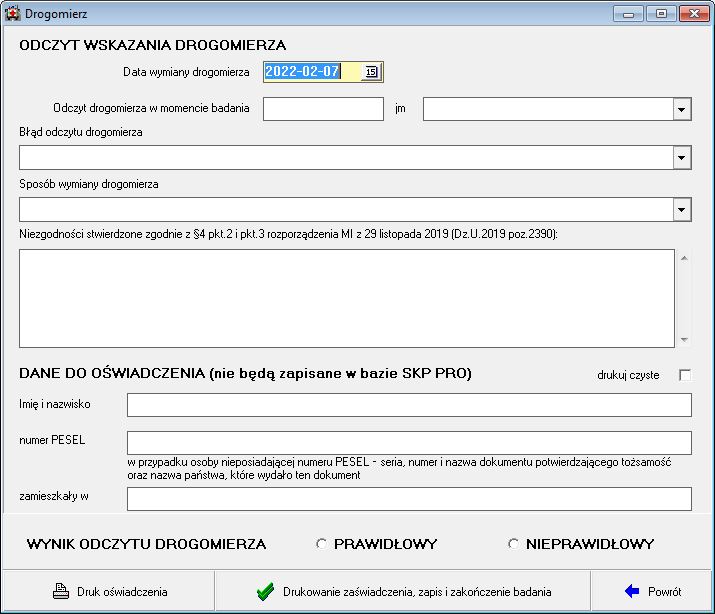Image resolution: width=715 pixels, height=614 pixels.
Task: Expand Sposób wymiany drogomierza dropdown
Action: coord(682,209)
